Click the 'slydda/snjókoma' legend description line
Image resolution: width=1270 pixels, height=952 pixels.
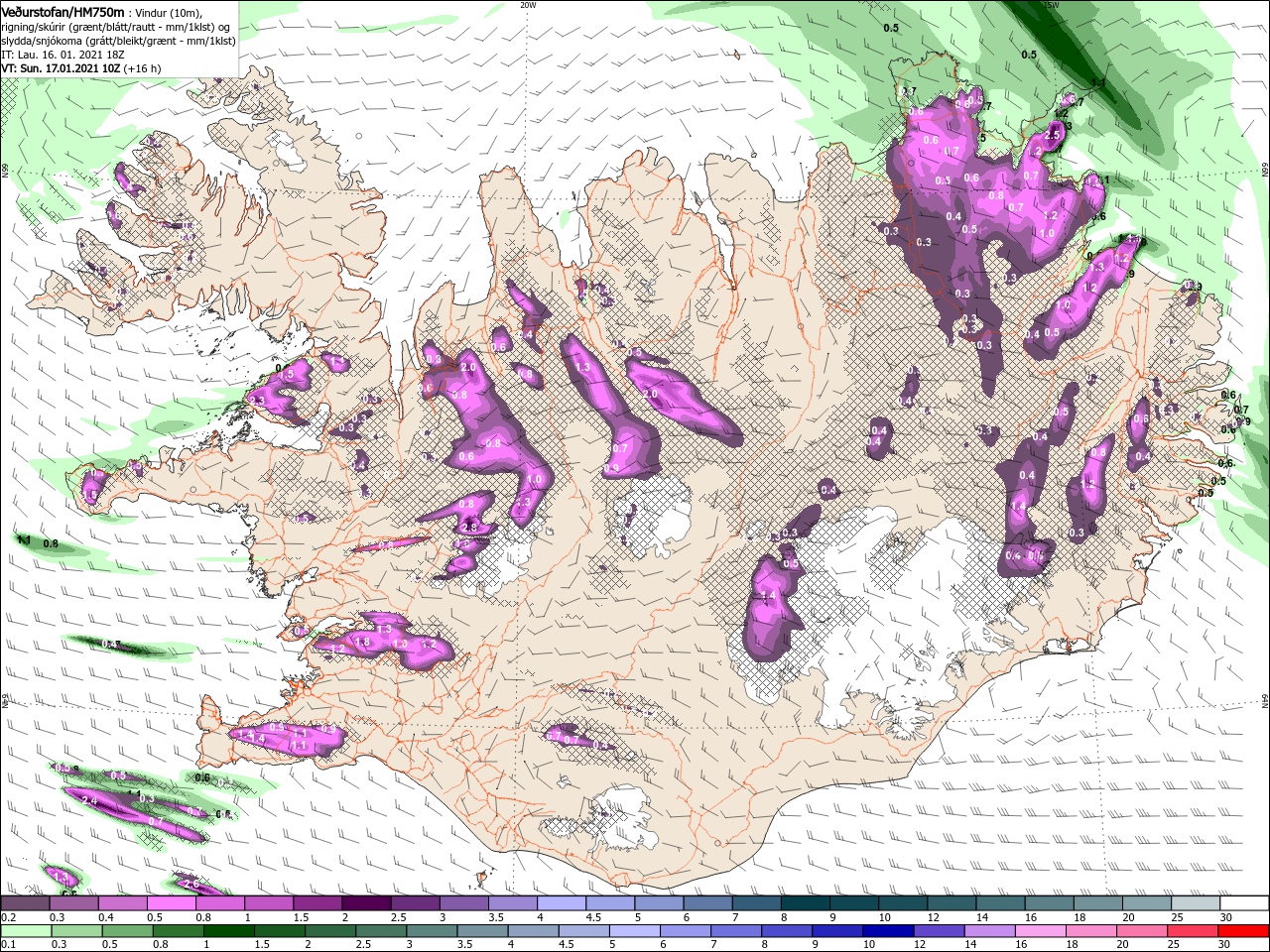click(118, 41)
